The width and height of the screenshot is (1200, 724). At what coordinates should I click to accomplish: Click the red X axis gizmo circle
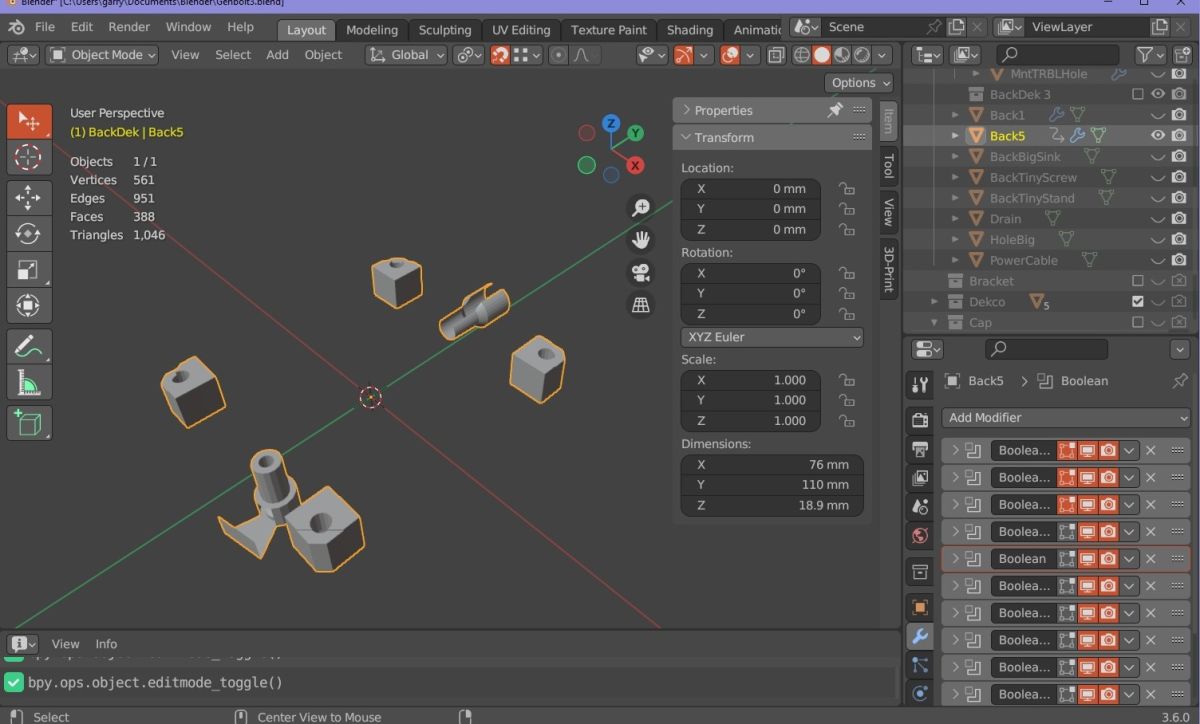point(635,165)
